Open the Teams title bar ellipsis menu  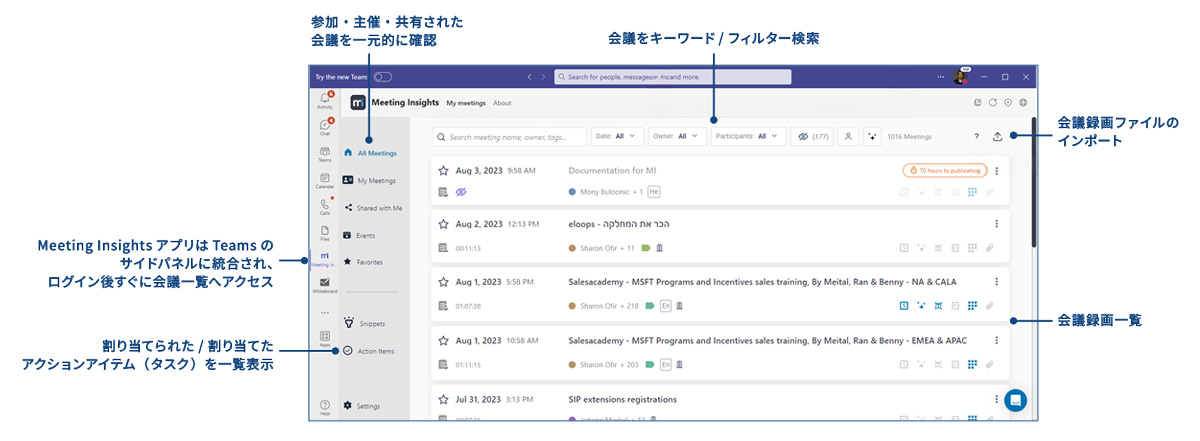pyautogui.click(x=940, y=76)
